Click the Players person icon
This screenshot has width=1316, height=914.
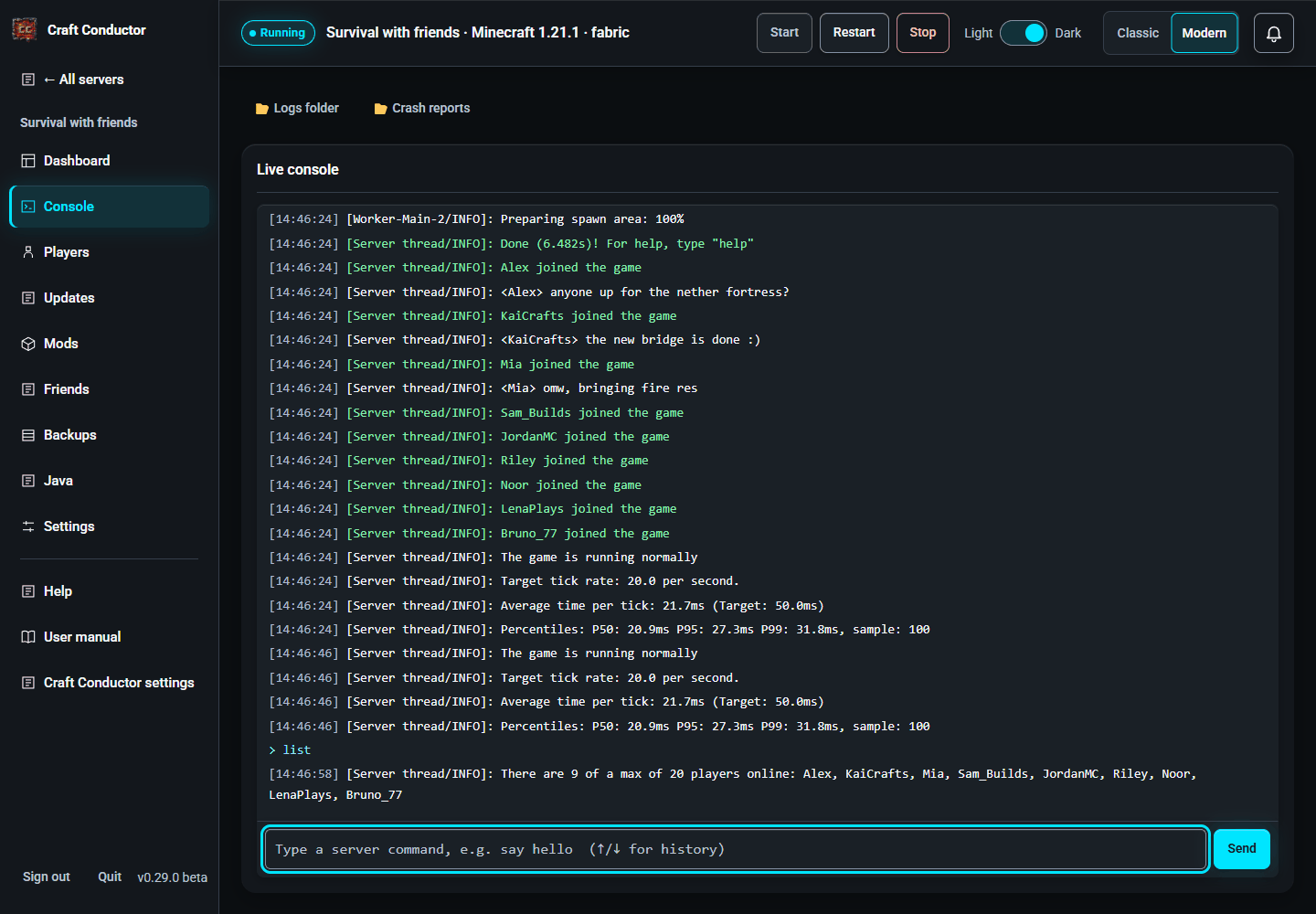coord(28,252)
